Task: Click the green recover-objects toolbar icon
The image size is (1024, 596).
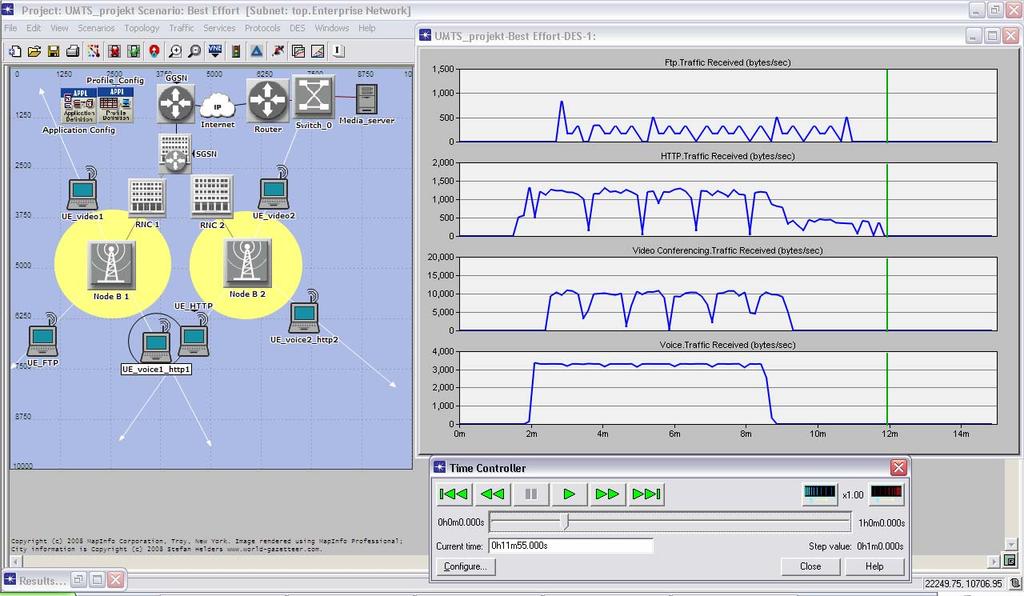Action: point(134,51)
